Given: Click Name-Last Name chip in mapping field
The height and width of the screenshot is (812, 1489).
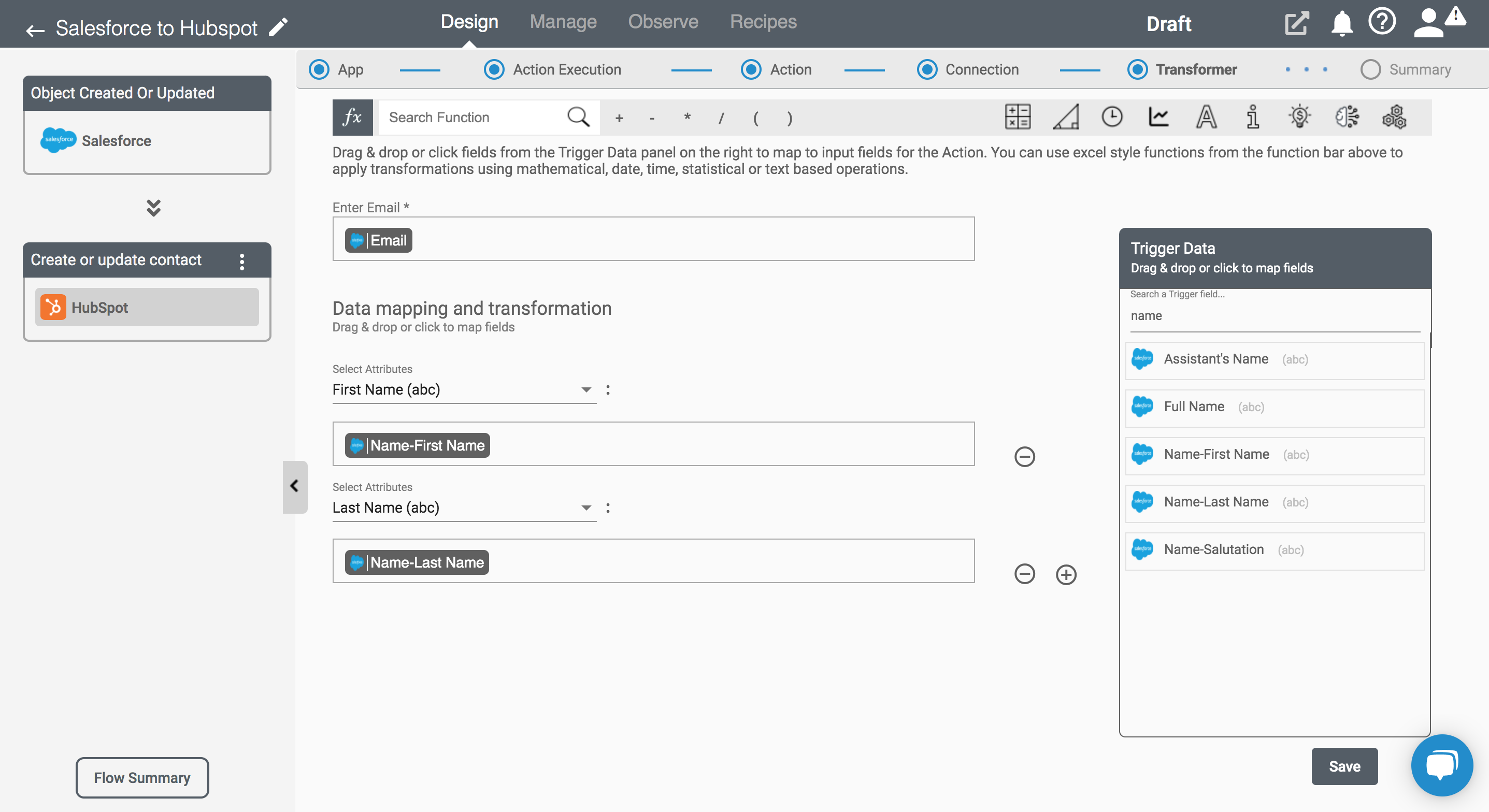Looking at the screenshot, I should point(416,562).
